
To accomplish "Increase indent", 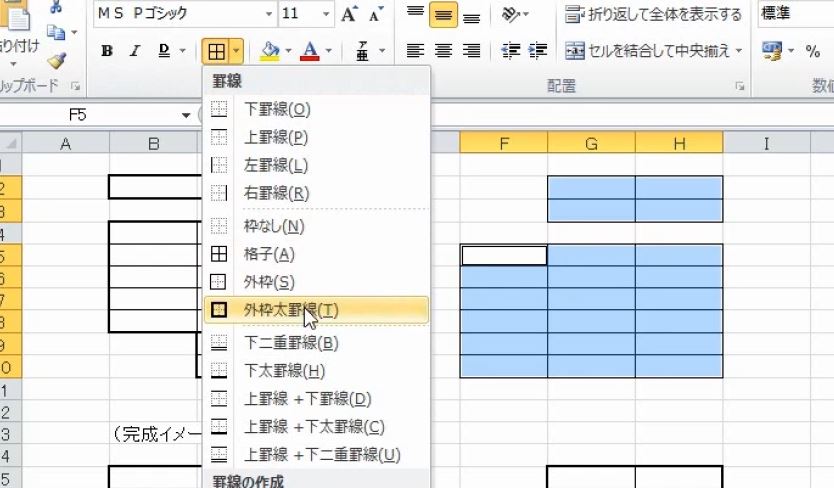I will (538, 51).
